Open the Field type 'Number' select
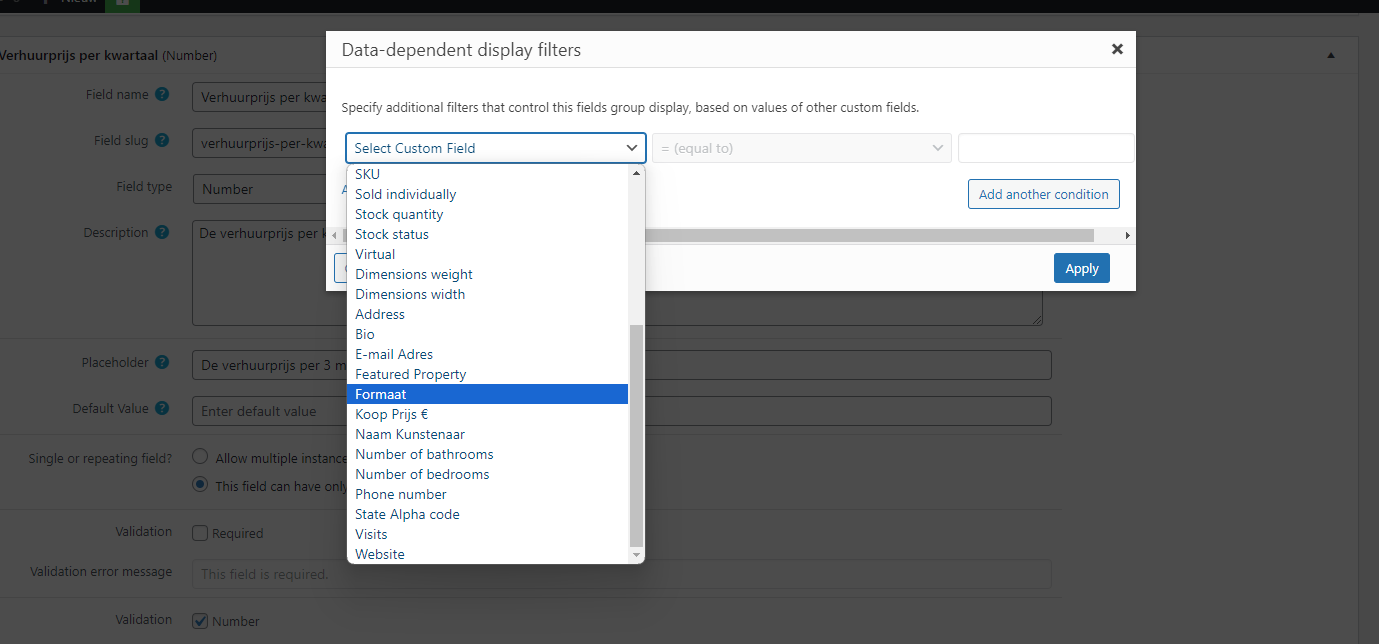This screenshot has height=644, width=1379. [x=259, y=189]
